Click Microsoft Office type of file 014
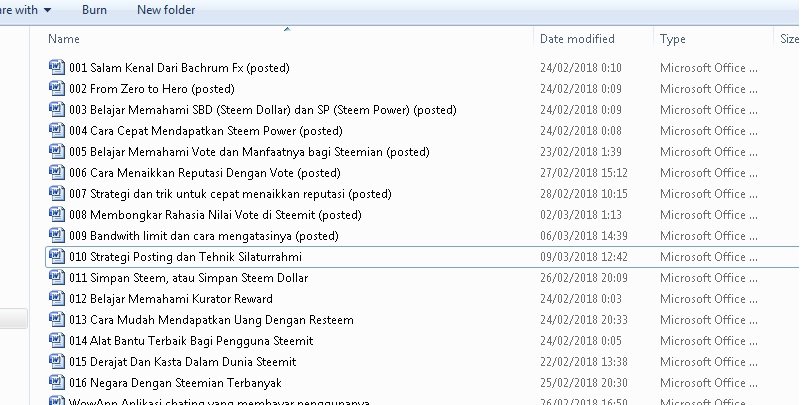The height and width of the screenshot is (405, 808). click(709, 341)
